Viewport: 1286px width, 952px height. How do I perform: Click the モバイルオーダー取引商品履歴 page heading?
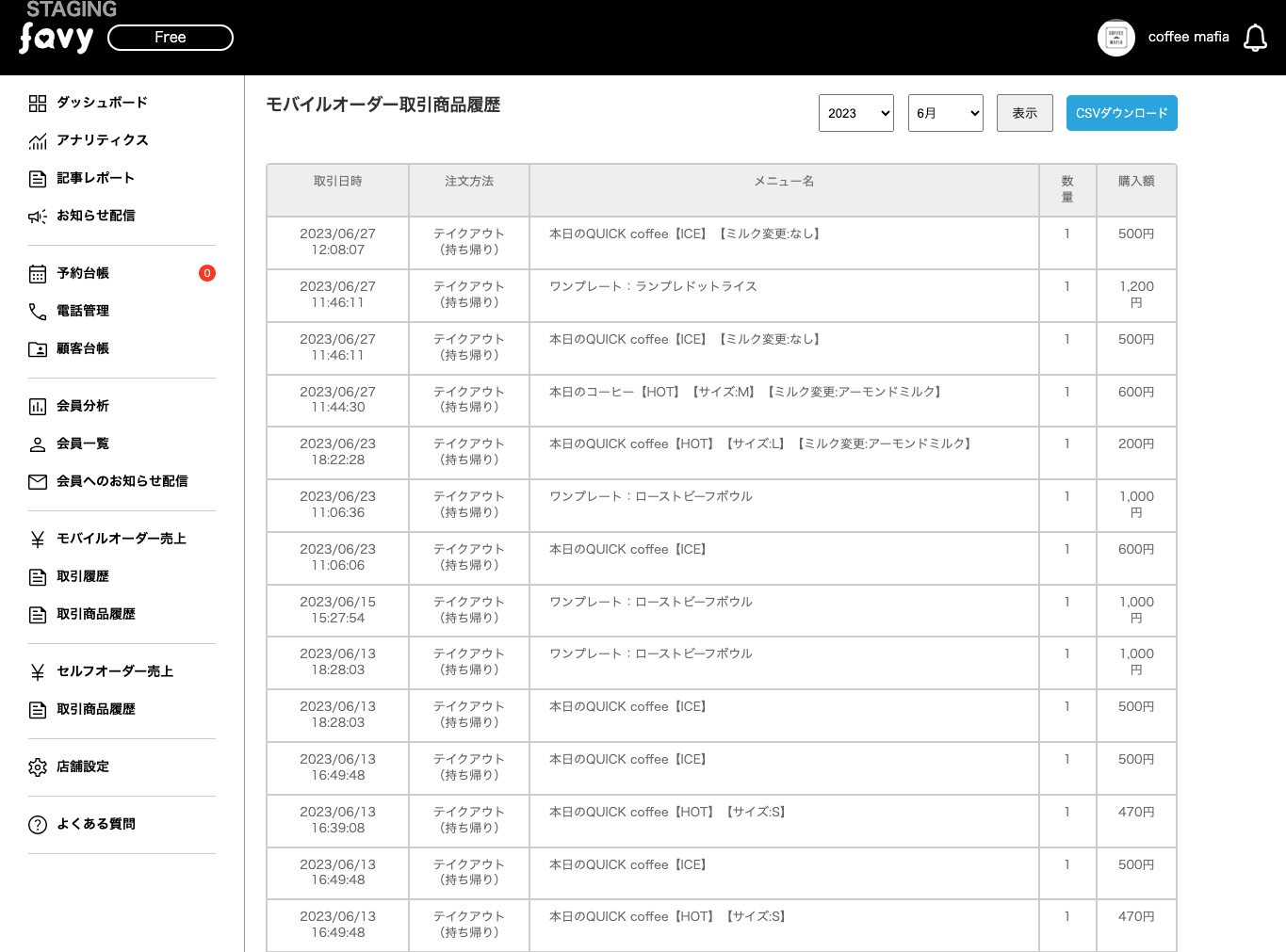point(383,105)
